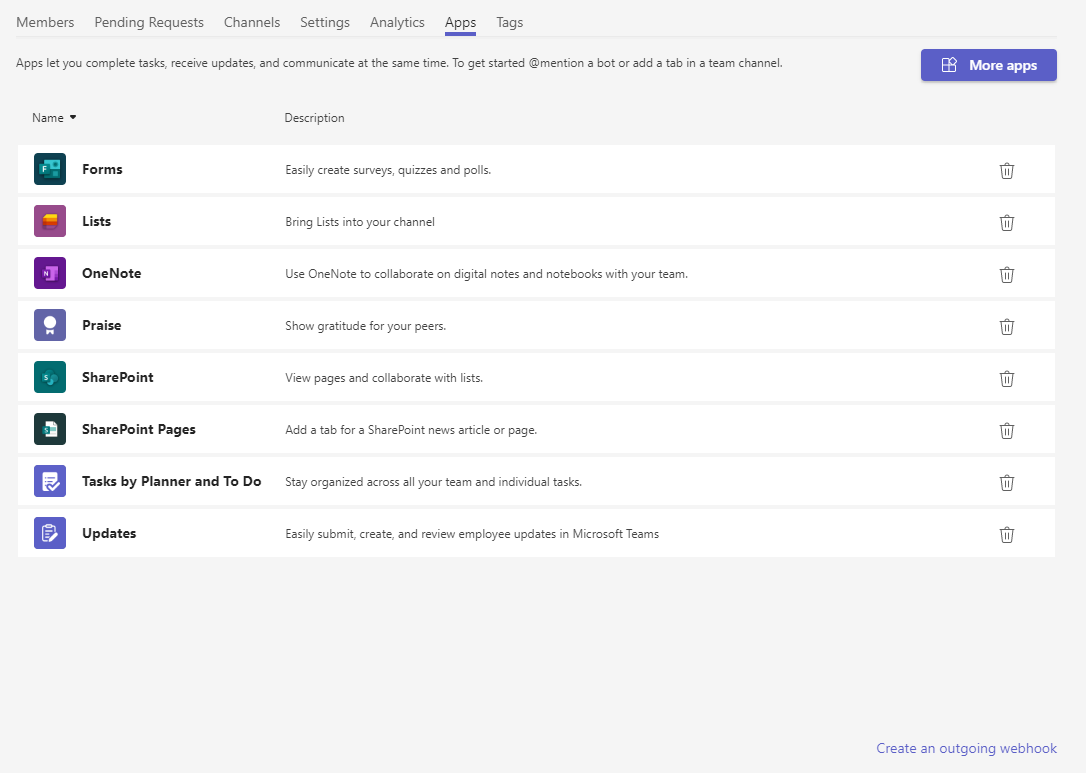Viewport: 1086px width, 773px height.
Task: Remove SharePoint Pages via trash icon
Action: pos(1006,430)
